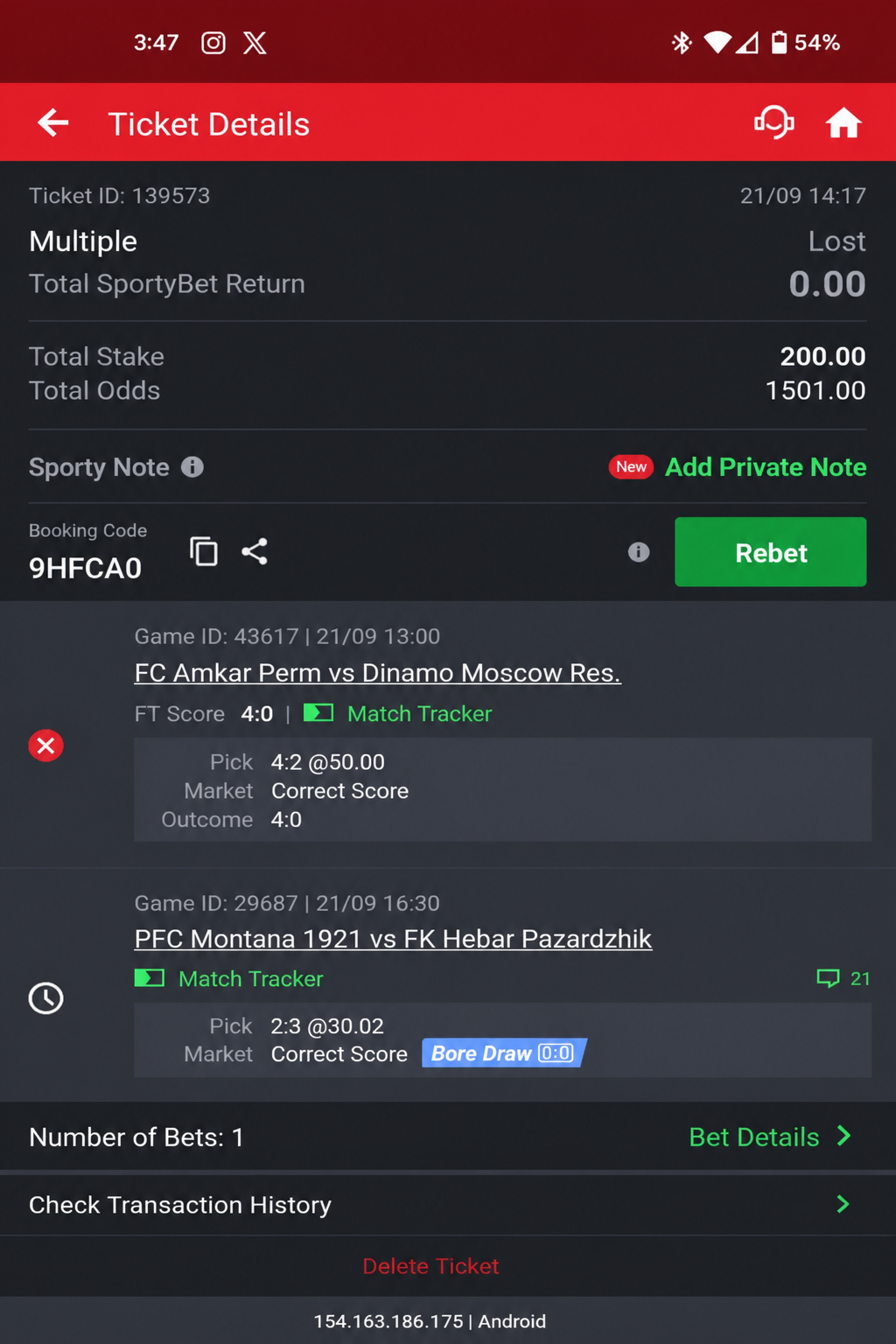Open PFC Montana 1921 vs FK Hebar Pazardzhik
Screen dimensions: 896x1344
[393, 939]
